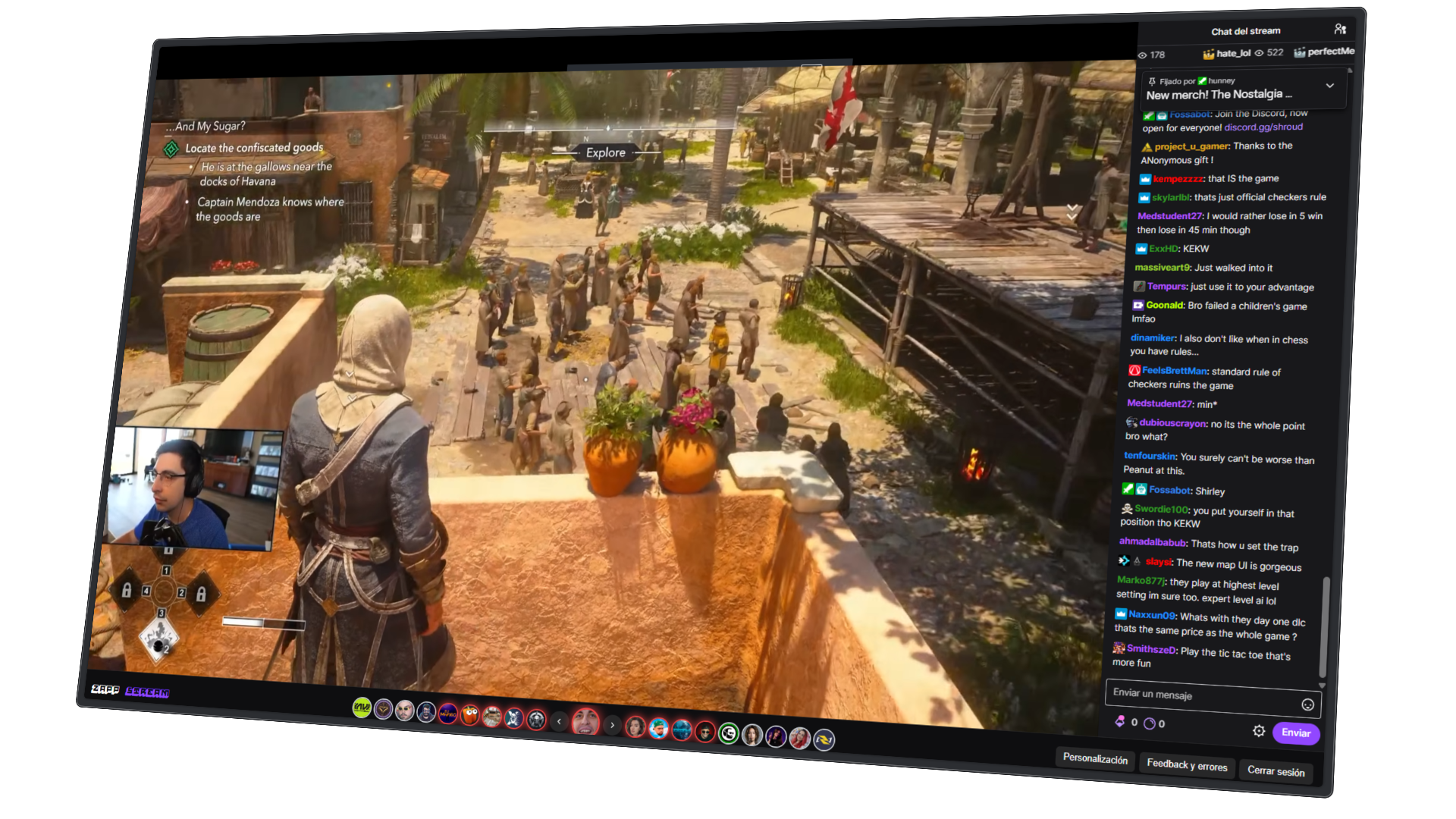The width and height of the screenshot is (1456, 819).
Task: Click the chat scrollbar thumb
Action: (1325, 626)
